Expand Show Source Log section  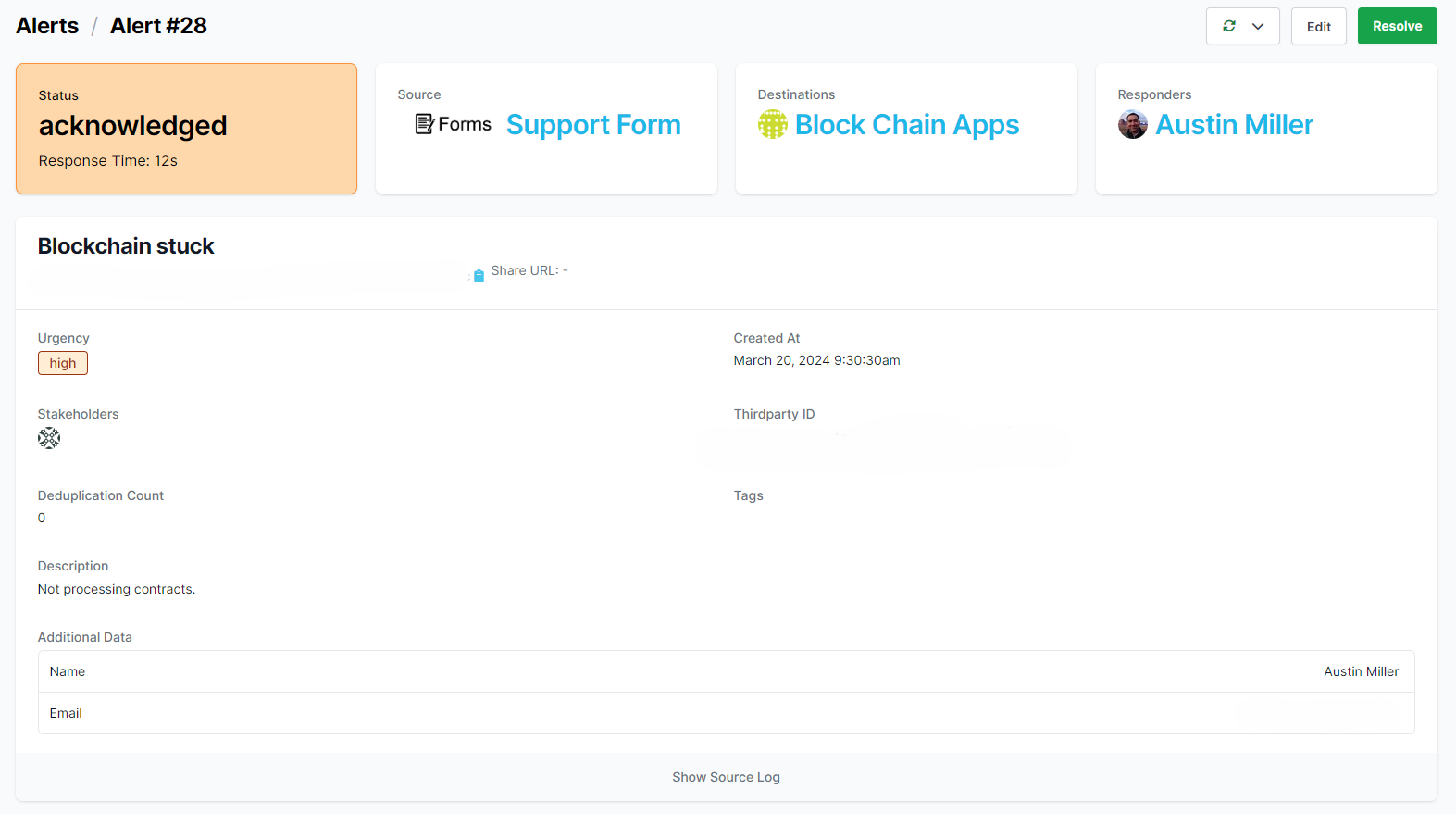726,777
